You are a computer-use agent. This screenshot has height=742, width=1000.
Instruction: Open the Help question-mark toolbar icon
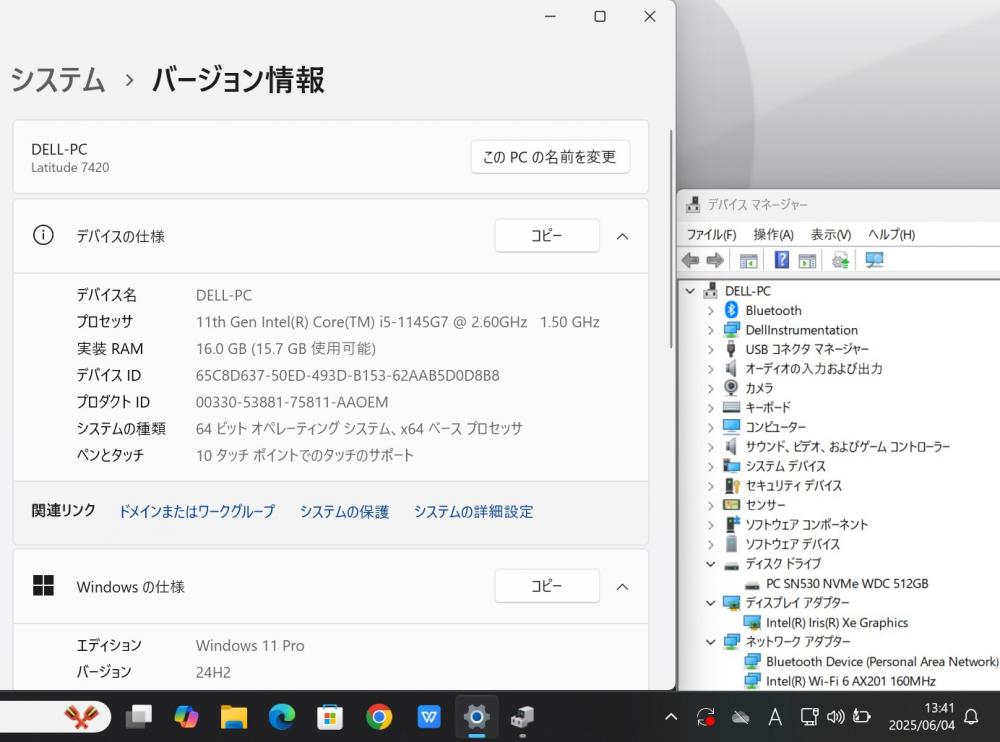pos(781,260)
